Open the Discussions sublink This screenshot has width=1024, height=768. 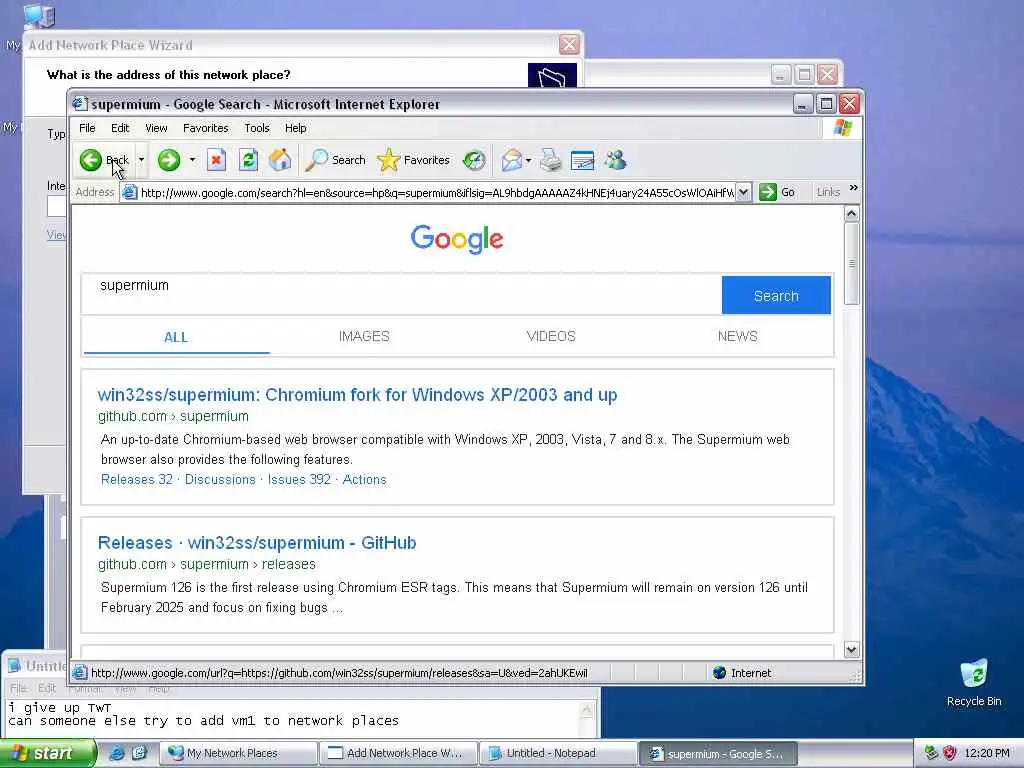pos(220,479)
